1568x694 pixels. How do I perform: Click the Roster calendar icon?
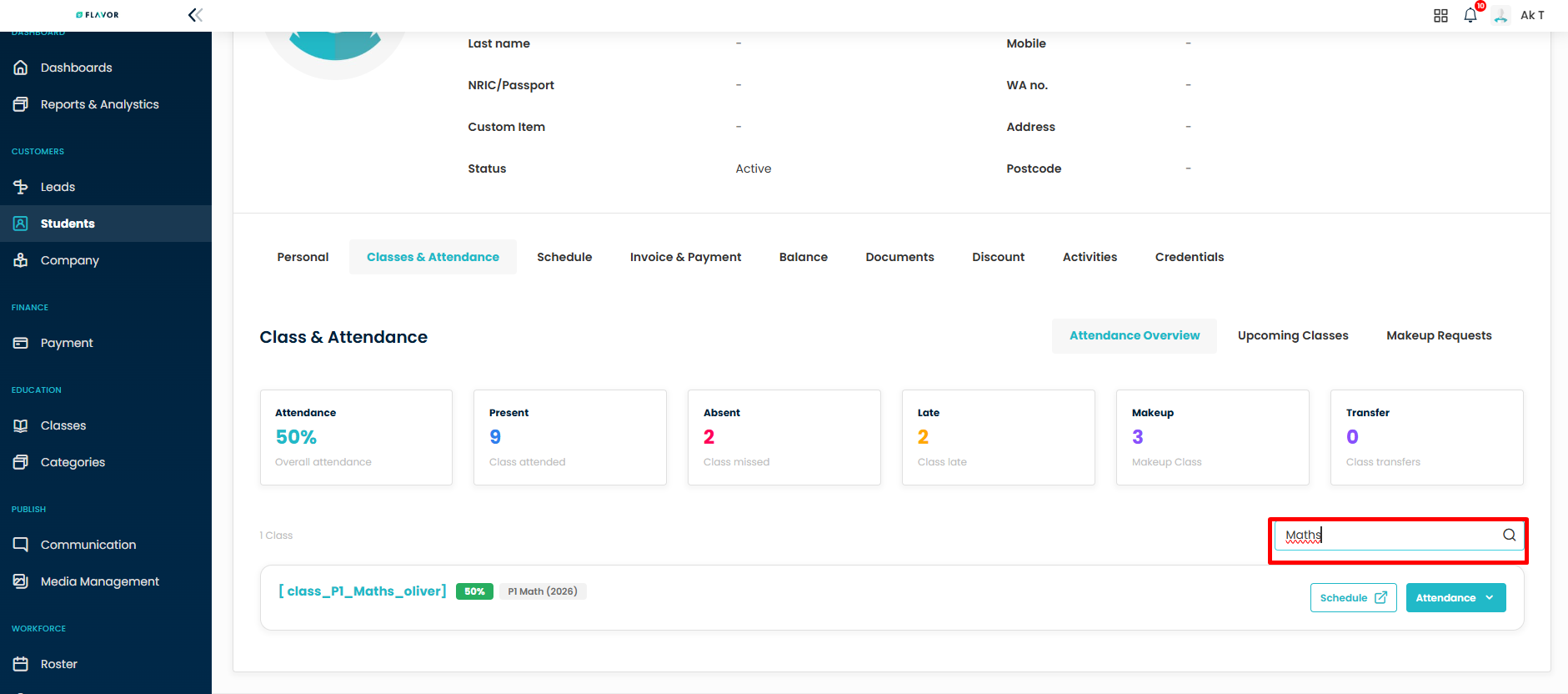(x=21, y=664)
